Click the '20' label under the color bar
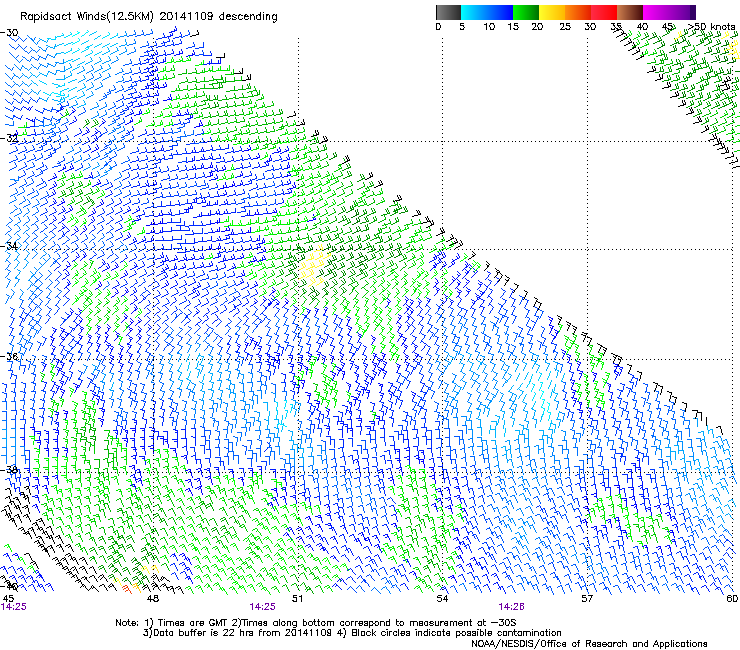Viewport: 740px width, 650px height. [537, 27]
